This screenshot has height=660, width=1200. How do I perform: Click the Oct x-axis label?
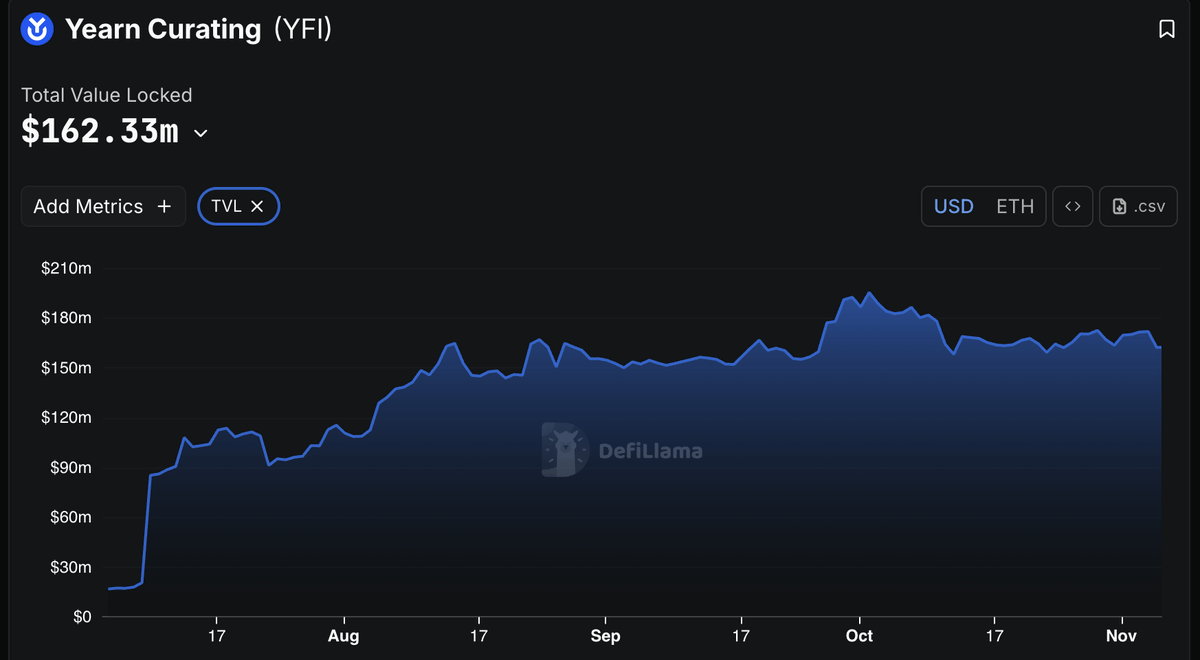pyautogui.click(x=859, y=636)
